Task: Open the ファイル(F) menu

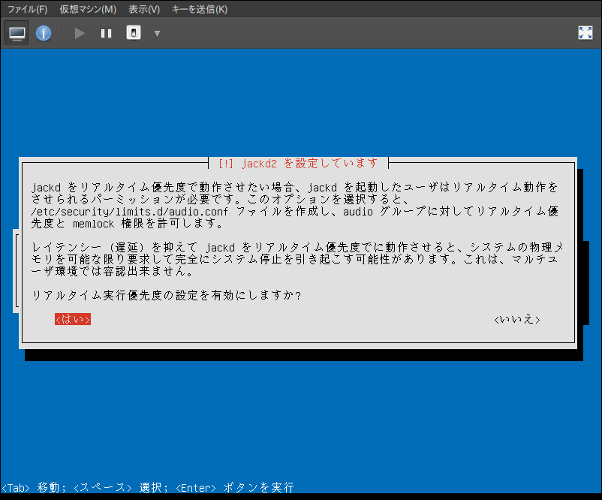Action: [27, 9]
